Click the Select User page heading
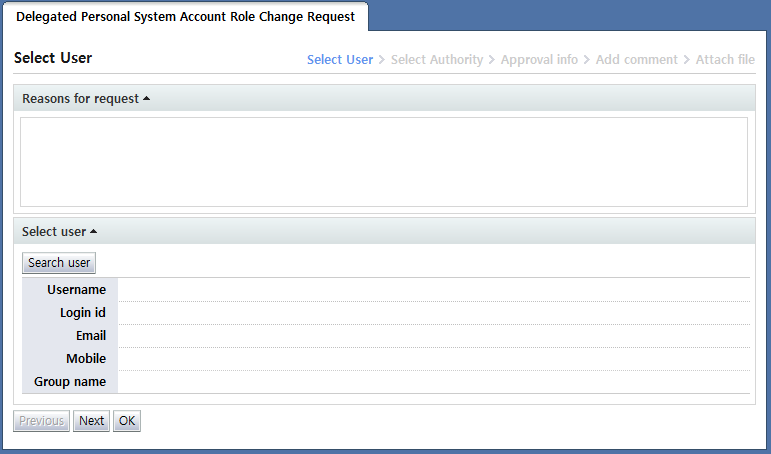 [53, 58]
